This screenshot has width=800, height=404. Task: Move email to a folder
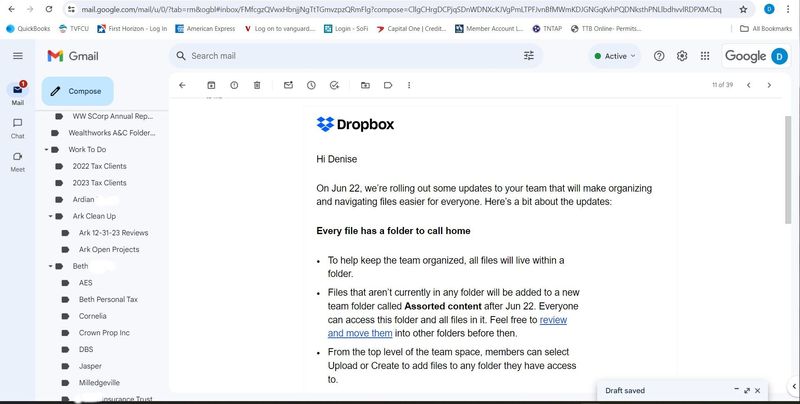365,85
